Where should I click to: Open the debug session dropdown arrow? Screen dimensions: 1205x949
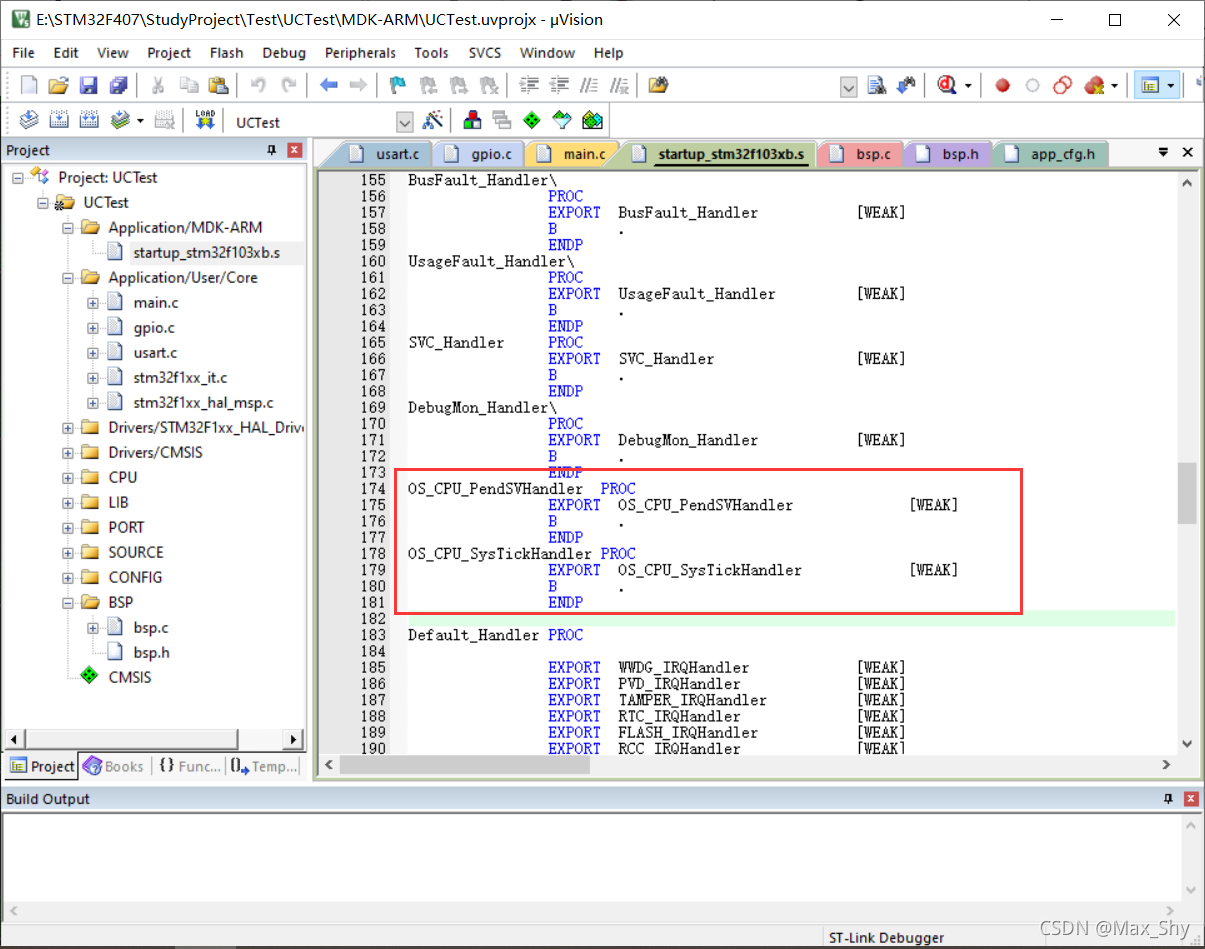pyautogui.click(x=968, y=86)
